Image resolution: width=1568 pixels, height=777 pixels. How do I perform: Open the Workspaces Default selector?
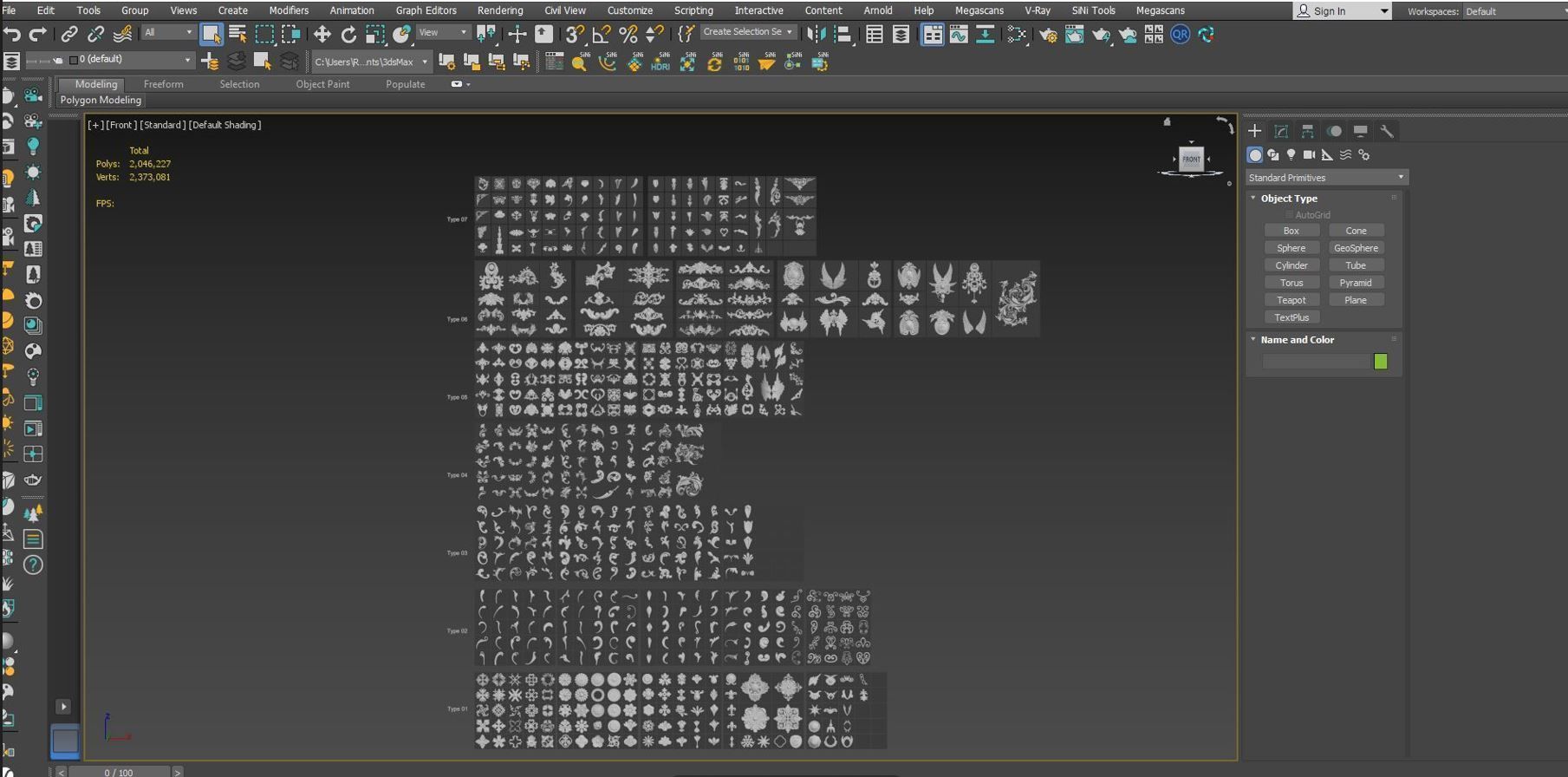(x=1514, y=11)
